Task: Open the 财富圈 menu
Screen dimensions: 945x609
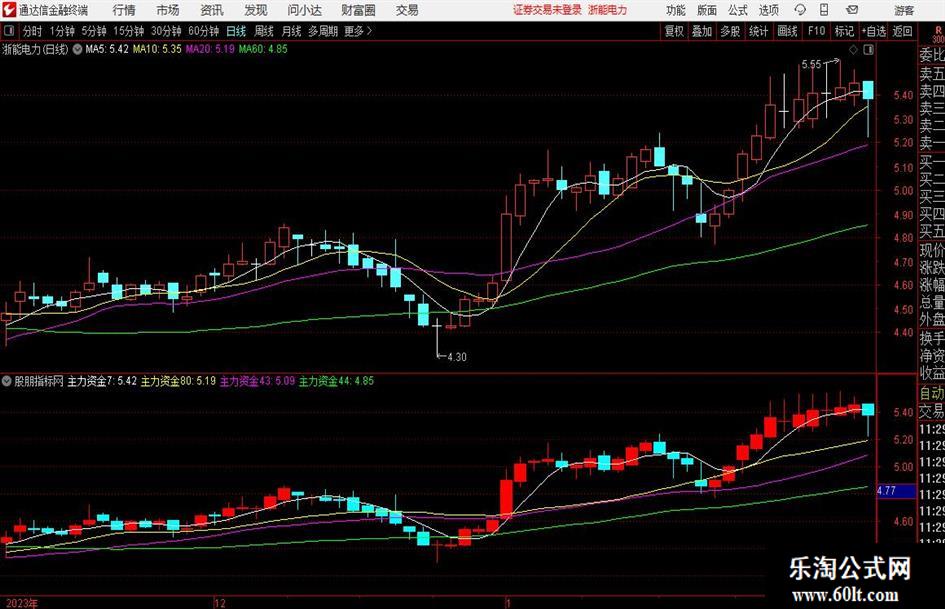Action: point(358,10)
